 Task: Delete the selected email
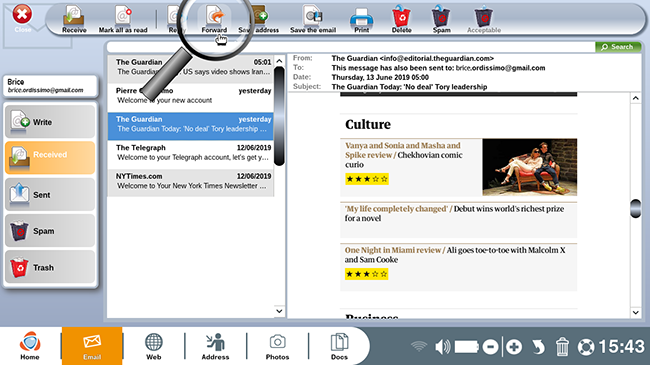401,19
